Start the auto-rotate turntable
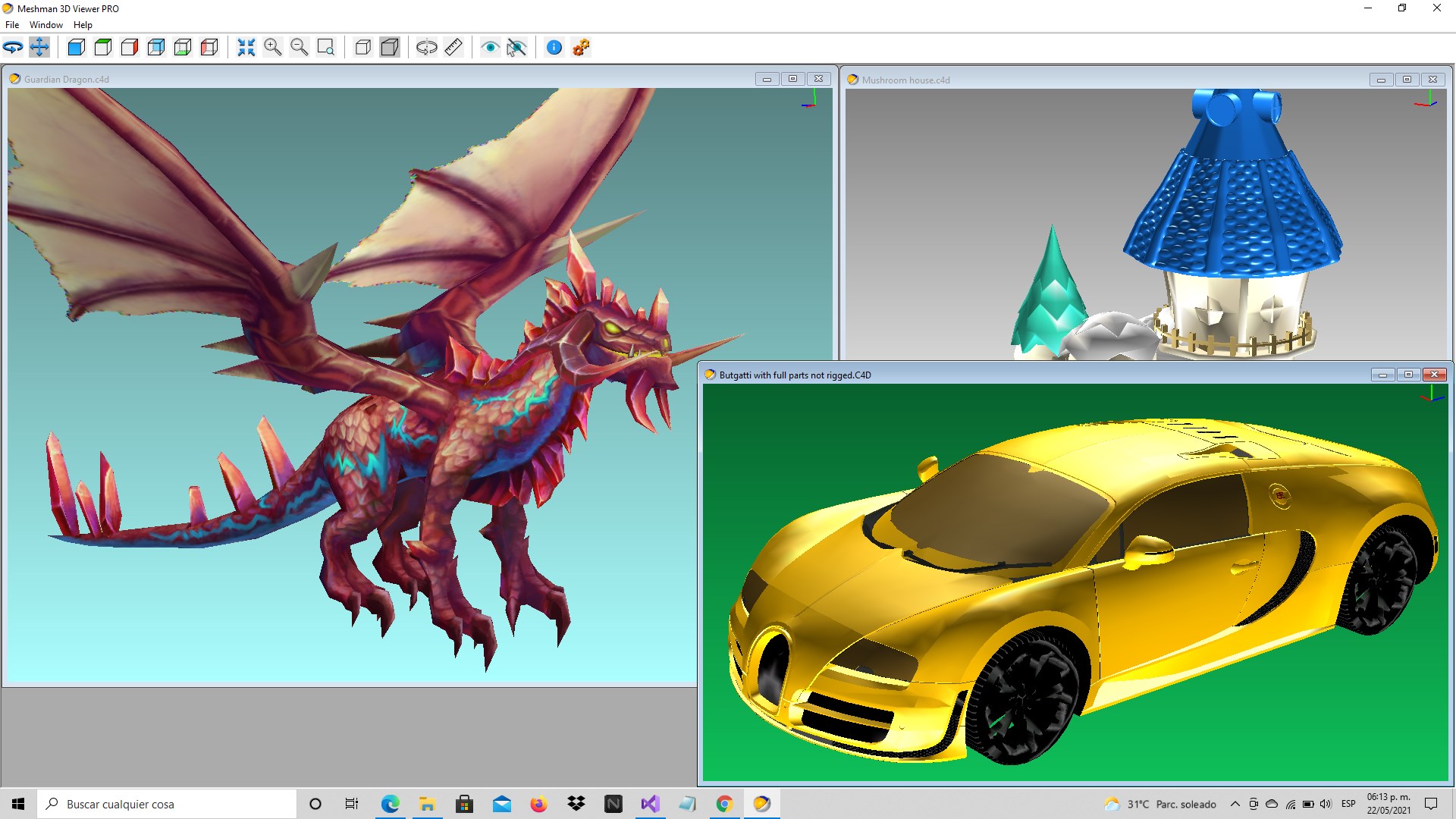This screenshot has width=1456, height=819. tap(427, 47)
